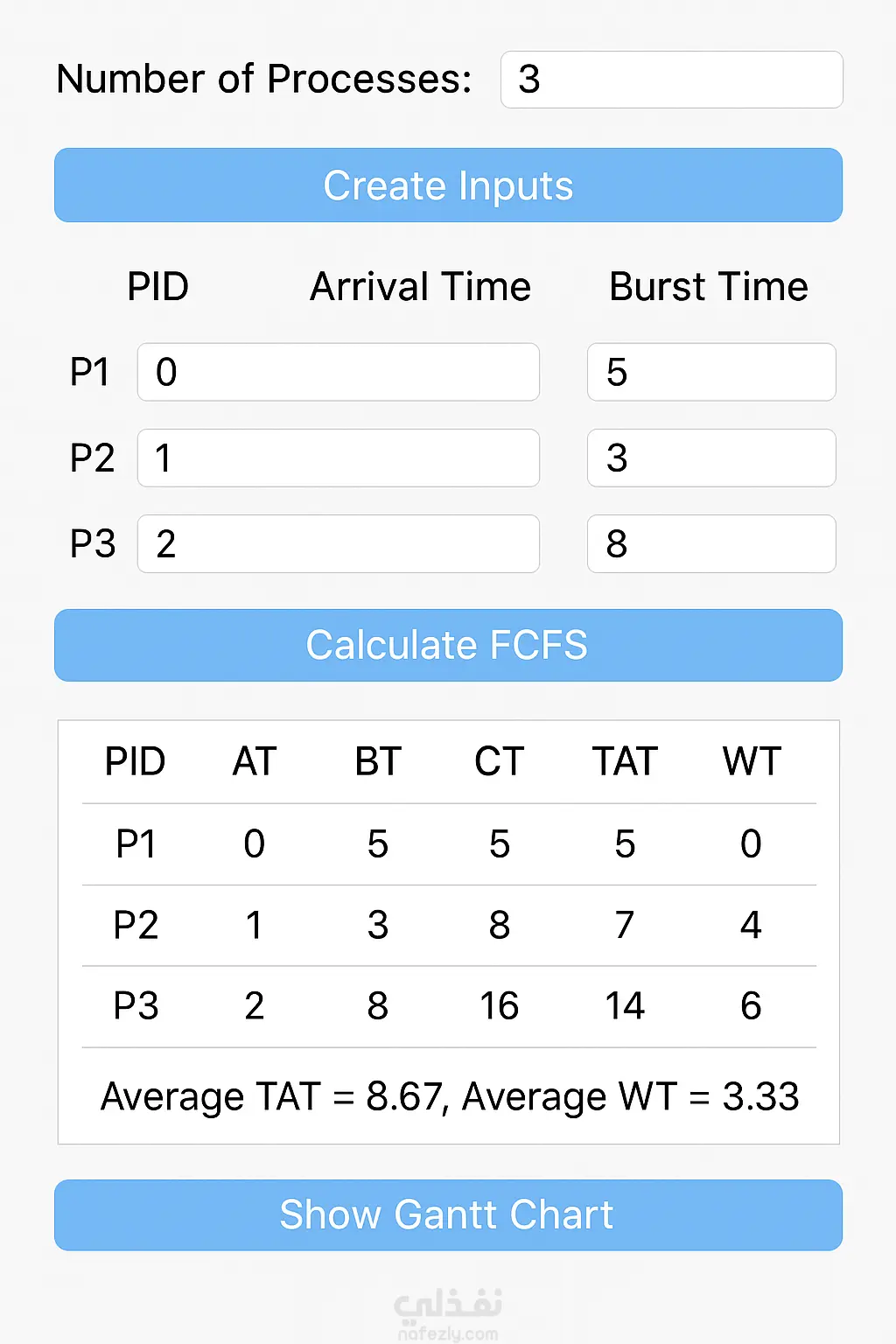
Task: Select the Burst Time column label
Action: point(709,287)
